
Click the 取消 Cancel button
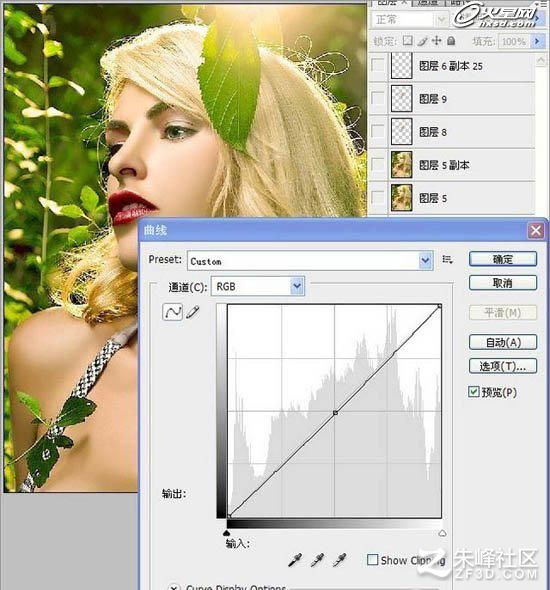503,283
